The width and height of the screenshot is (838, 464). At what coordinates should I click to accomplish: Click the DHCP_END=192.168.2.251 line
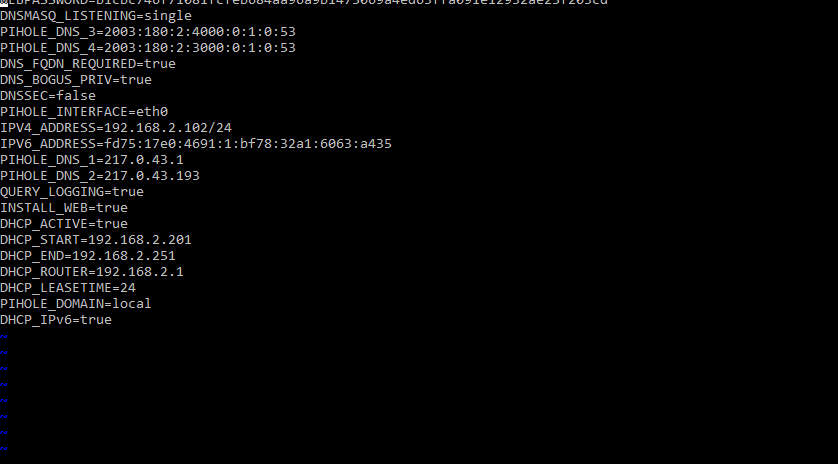click(88, 256)
